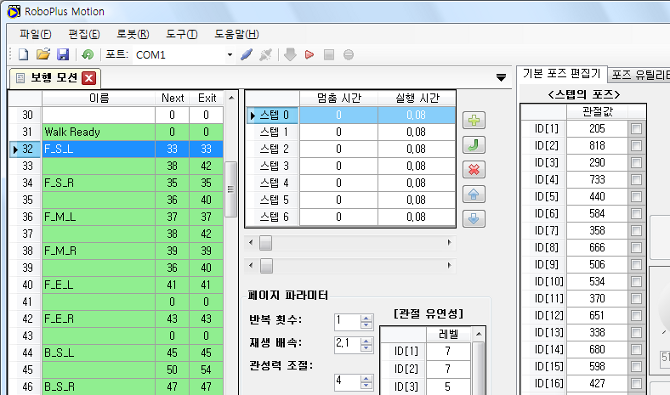Viewport: 670px width, 395px height.
Task: Click the new file icon in toolbar
Action: [x=23, y=55]
